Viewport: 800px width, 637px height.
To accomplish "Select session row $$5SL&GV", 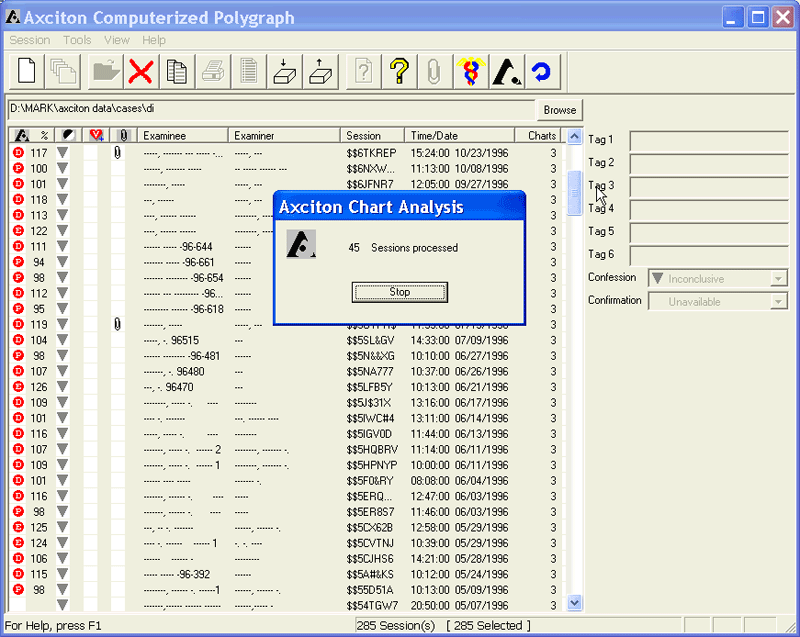I will (286, 340).
